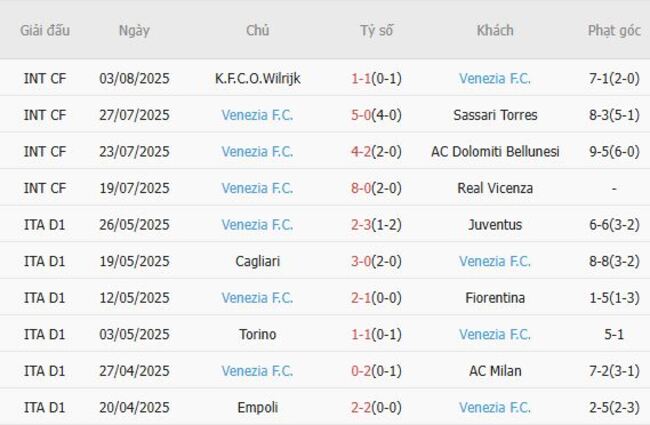
Task: Open the Sassari Torres team link
Action: [495, 115]
